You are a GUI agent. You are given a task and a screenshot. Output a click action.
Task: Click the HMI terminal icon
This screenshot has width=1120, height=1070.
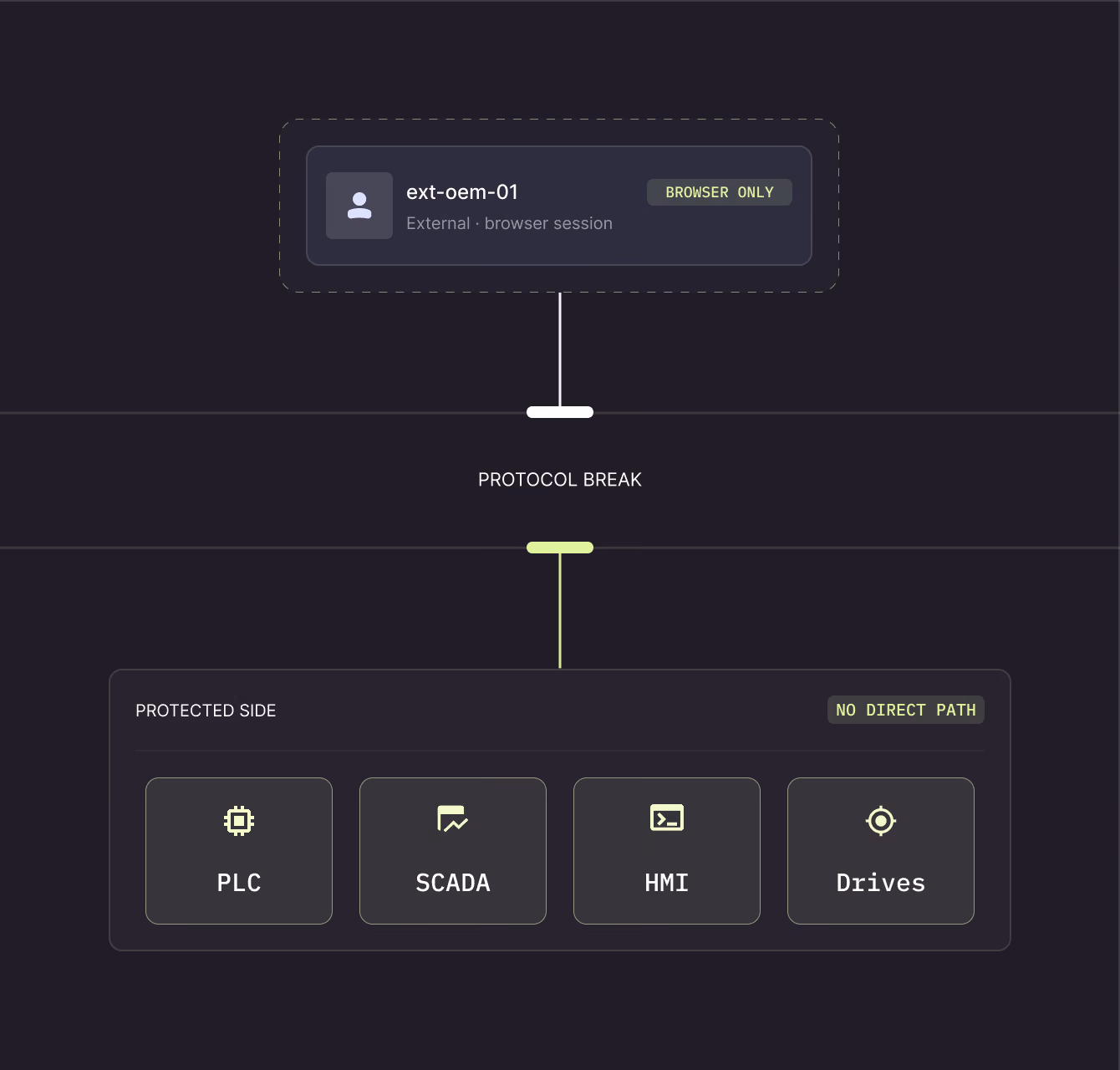pos(667,818)
